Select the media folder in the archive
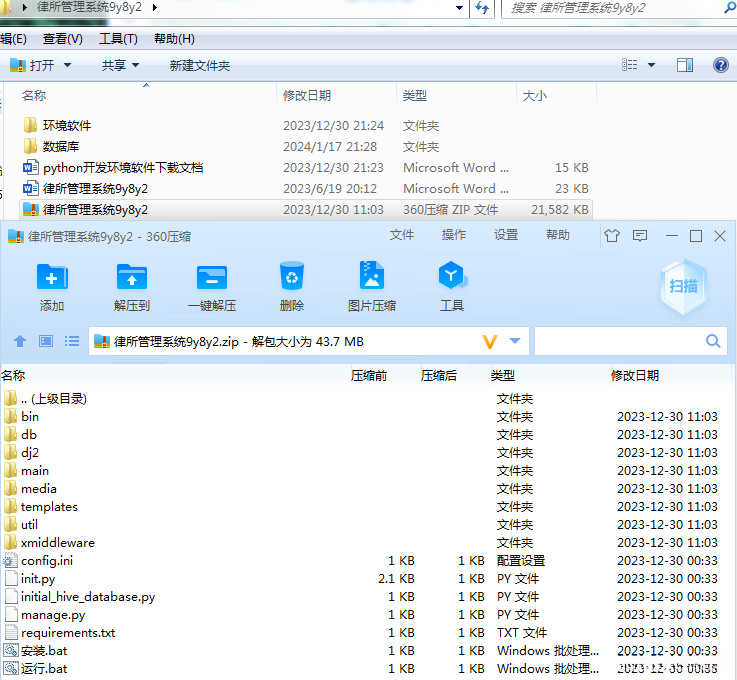Viewport: 737px width, 680px height. click(30, 489)
